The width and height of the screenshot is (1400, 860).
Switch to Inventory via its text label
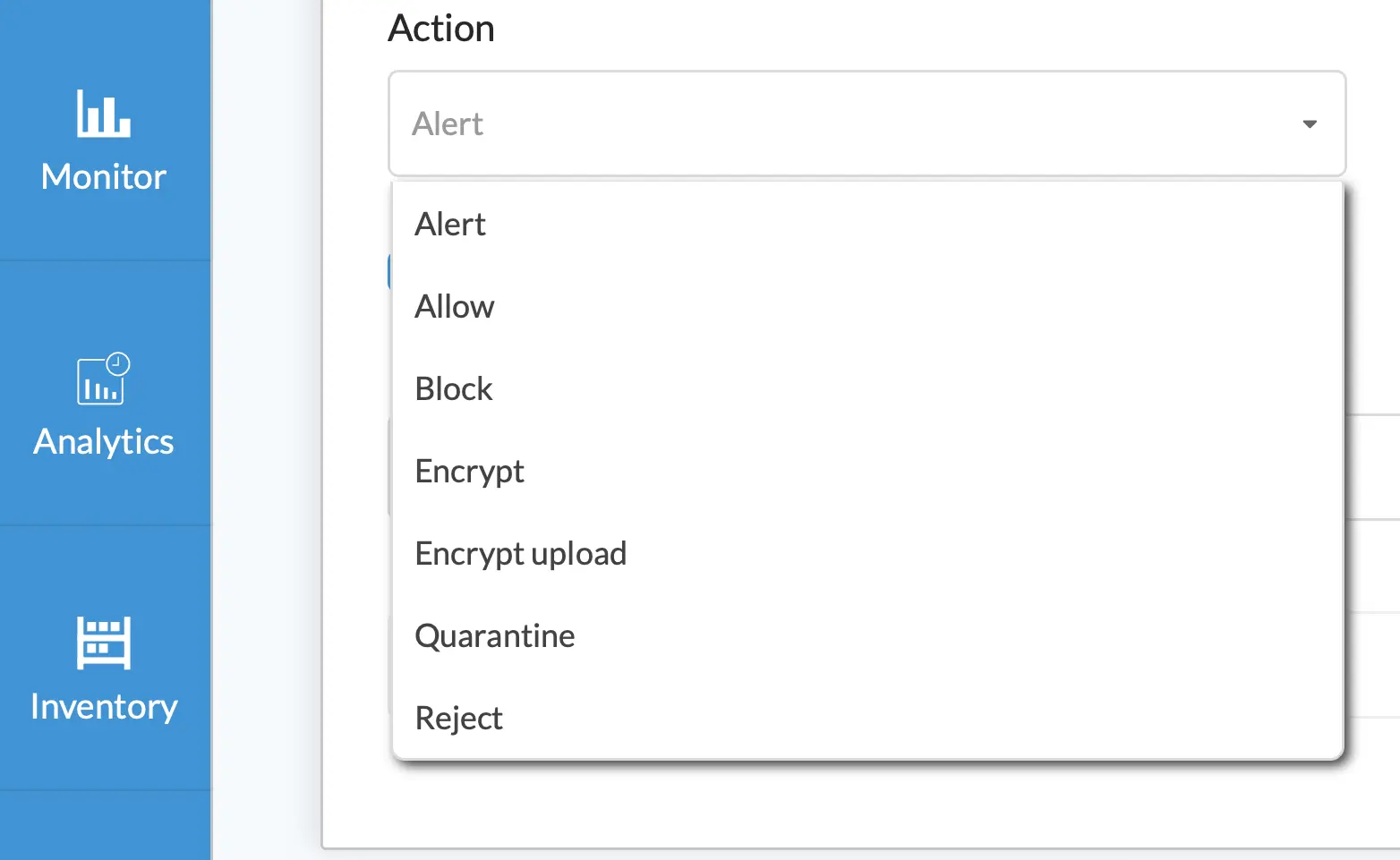coord(104,707)
